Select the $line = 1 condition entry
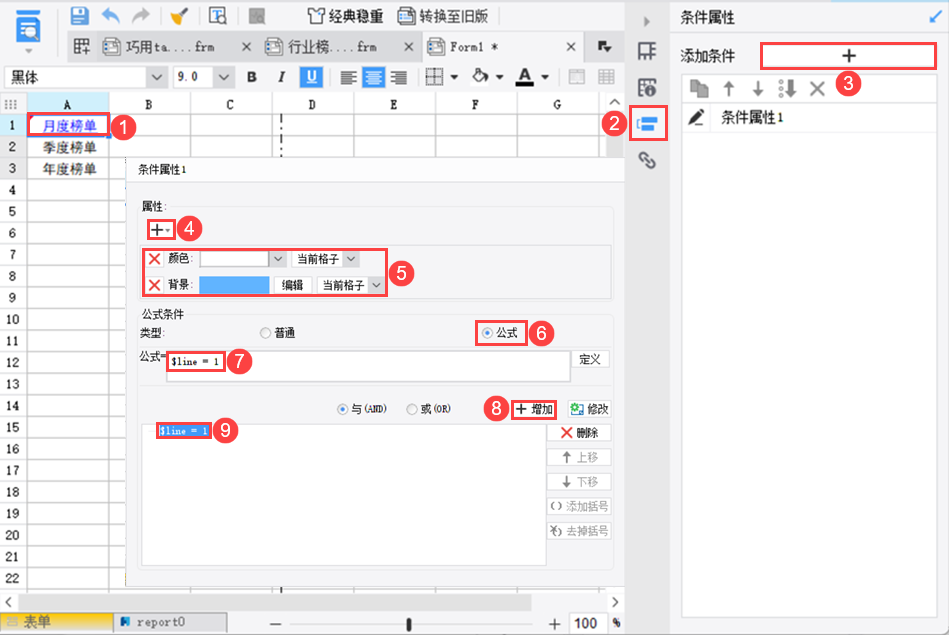 [x=184, y=430]
